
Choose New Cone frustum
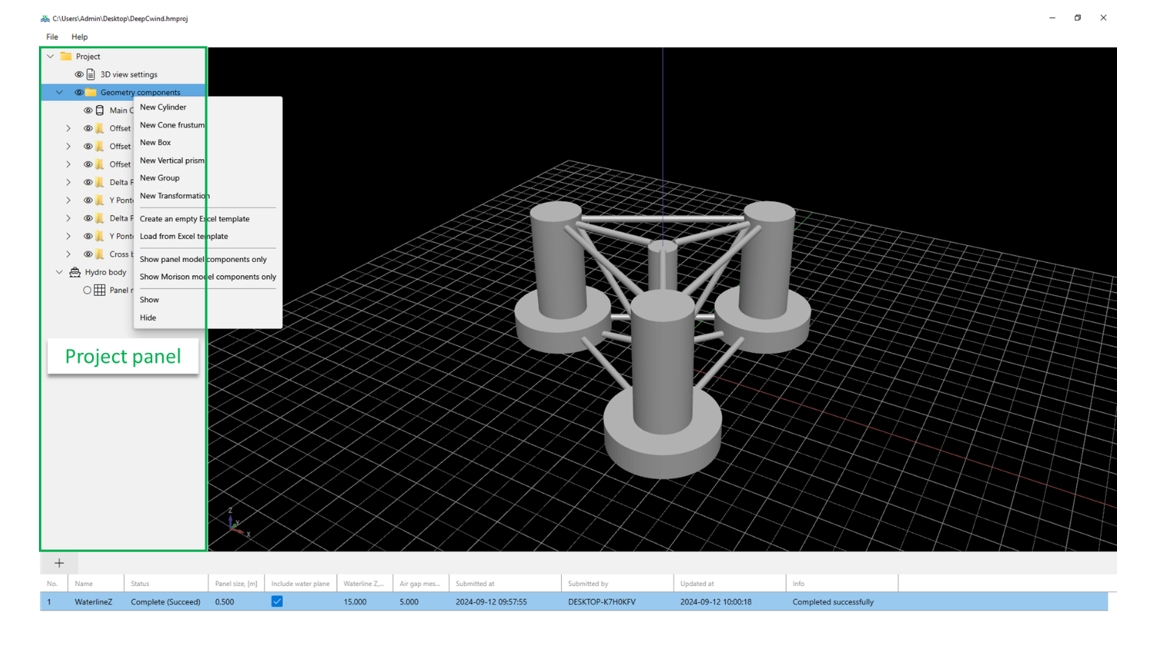172,125
